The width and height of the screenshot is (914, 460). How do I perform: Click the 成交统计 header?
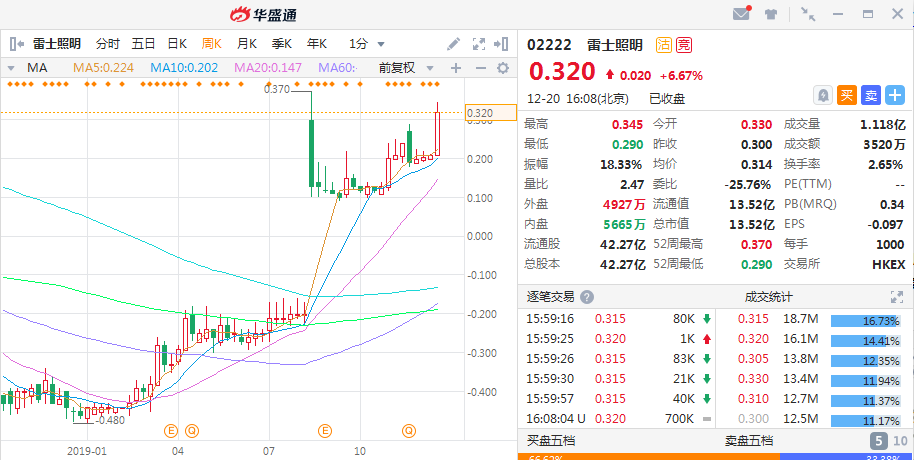tap(768, 297)
